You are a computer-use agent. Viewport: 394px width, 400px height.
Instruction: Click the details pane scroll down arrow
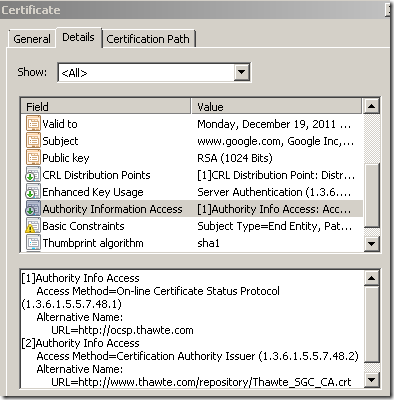(371, 379)
